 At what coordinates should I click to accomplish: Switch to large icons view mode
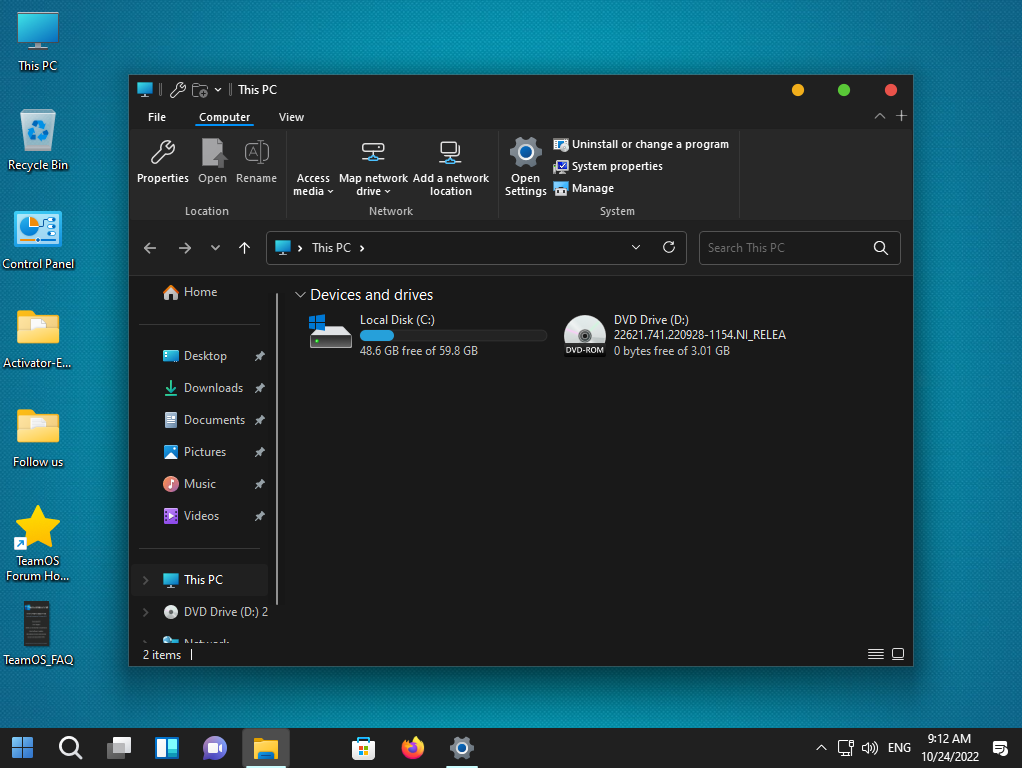coord(898,654)
